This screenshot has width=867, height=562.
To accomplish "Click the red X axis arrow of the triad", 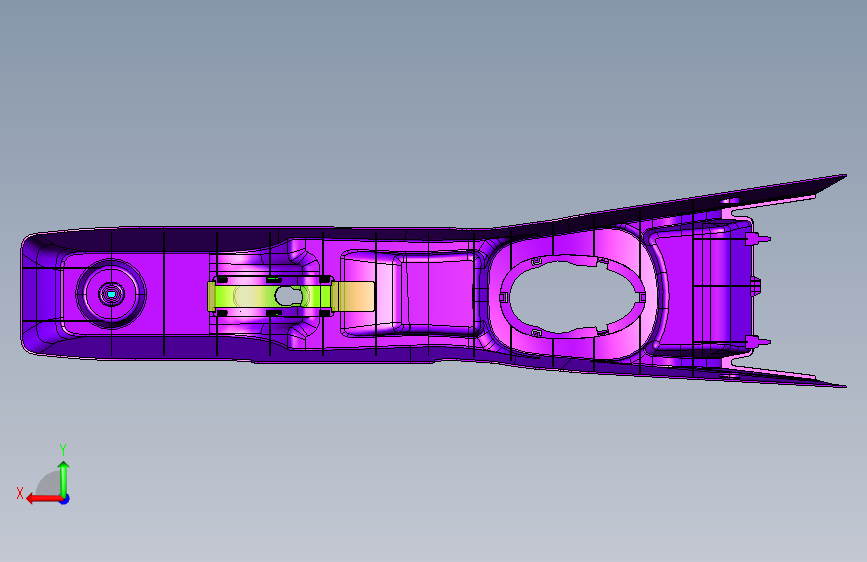I will pyautogui.click(x=44, y=499).
